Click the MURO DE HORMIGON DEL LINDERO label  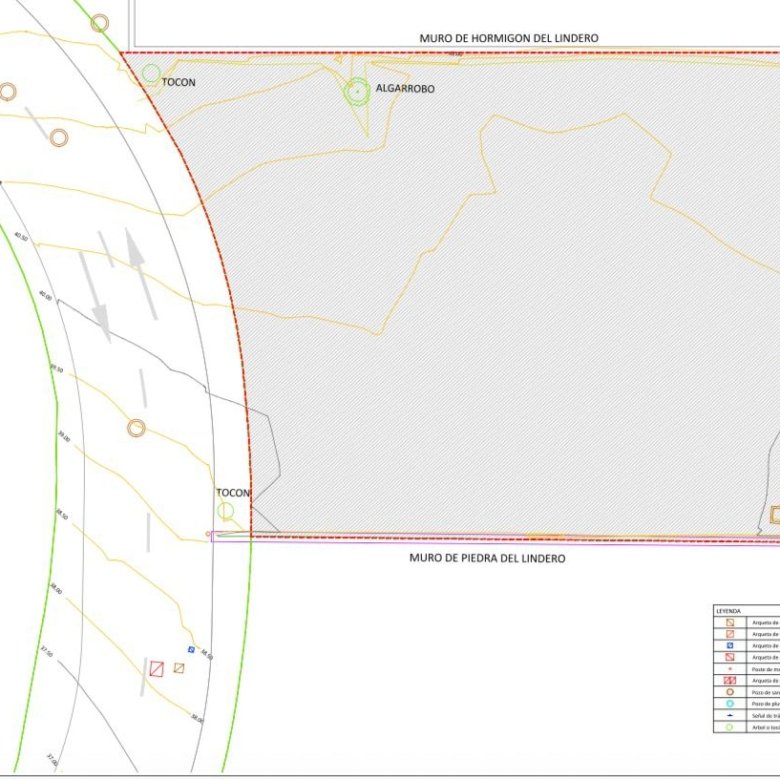click(509, 38)
